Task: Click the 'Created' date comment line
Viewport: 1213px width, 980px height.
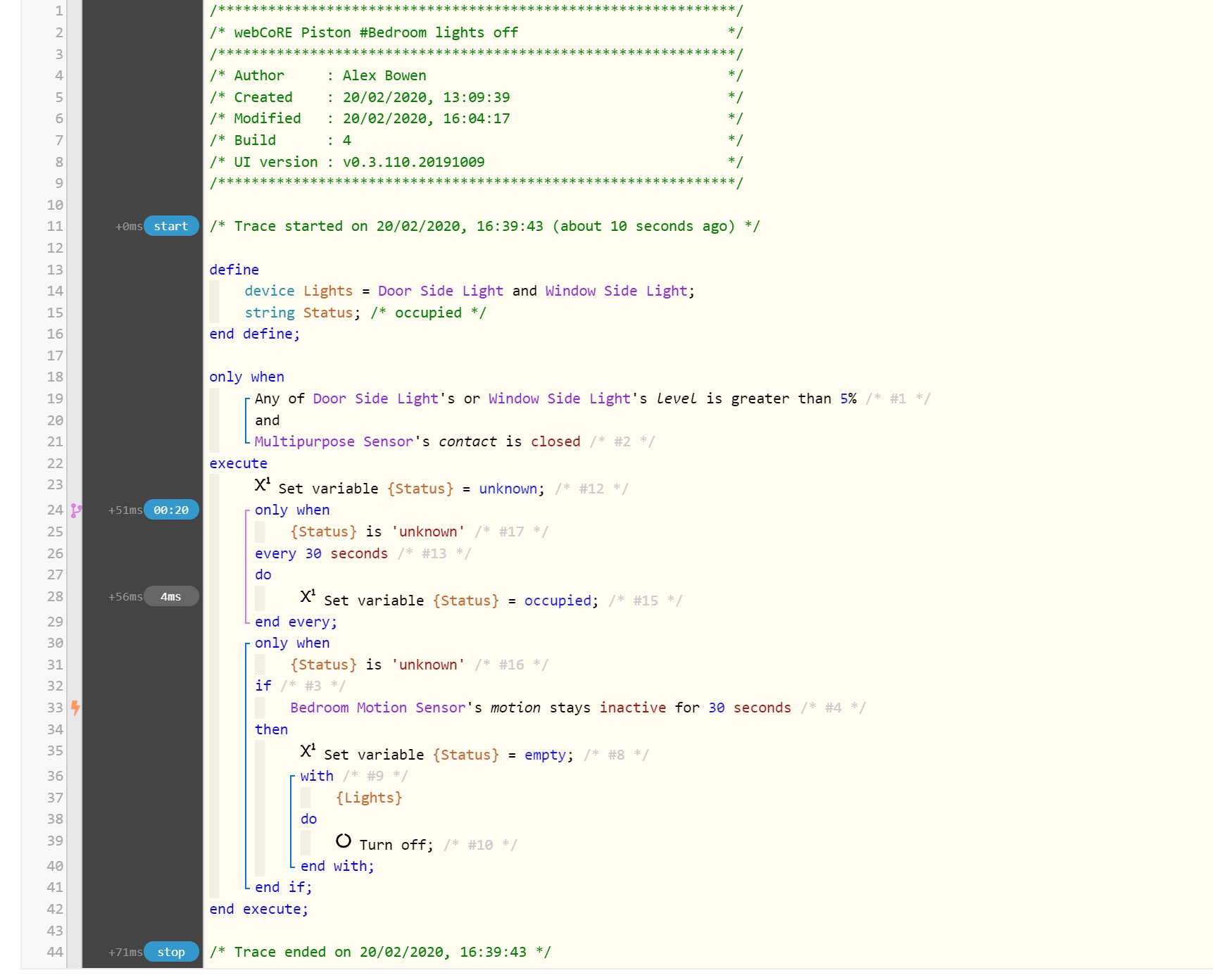Action: click(360, 97)
